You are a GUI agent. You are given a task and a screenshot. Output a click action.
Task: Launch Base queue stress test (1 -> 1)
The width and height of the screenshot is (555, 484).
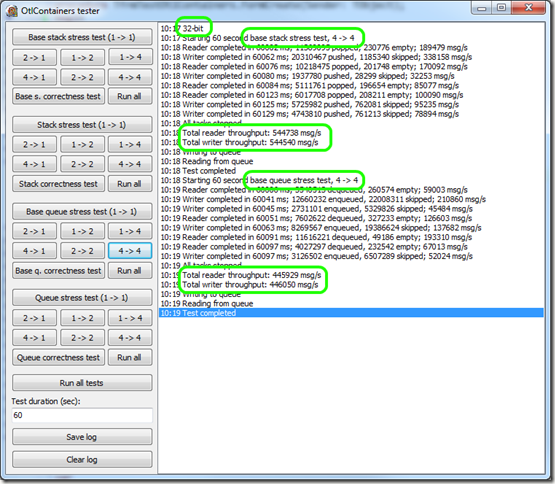click(82, 212)
